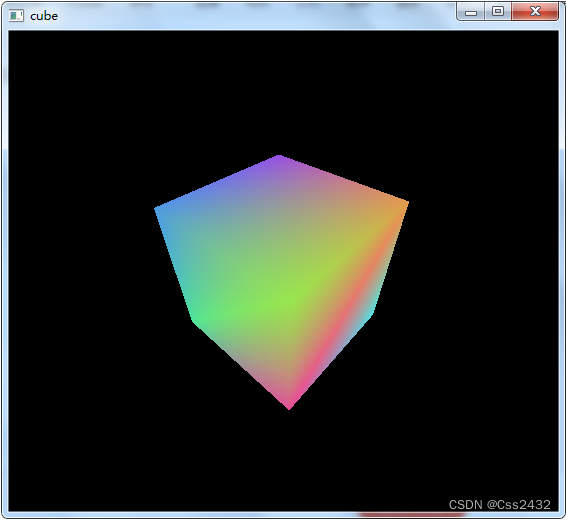Maximize the cube window
The width and height of the screenshot is (567, 520).
pos(498,12)
